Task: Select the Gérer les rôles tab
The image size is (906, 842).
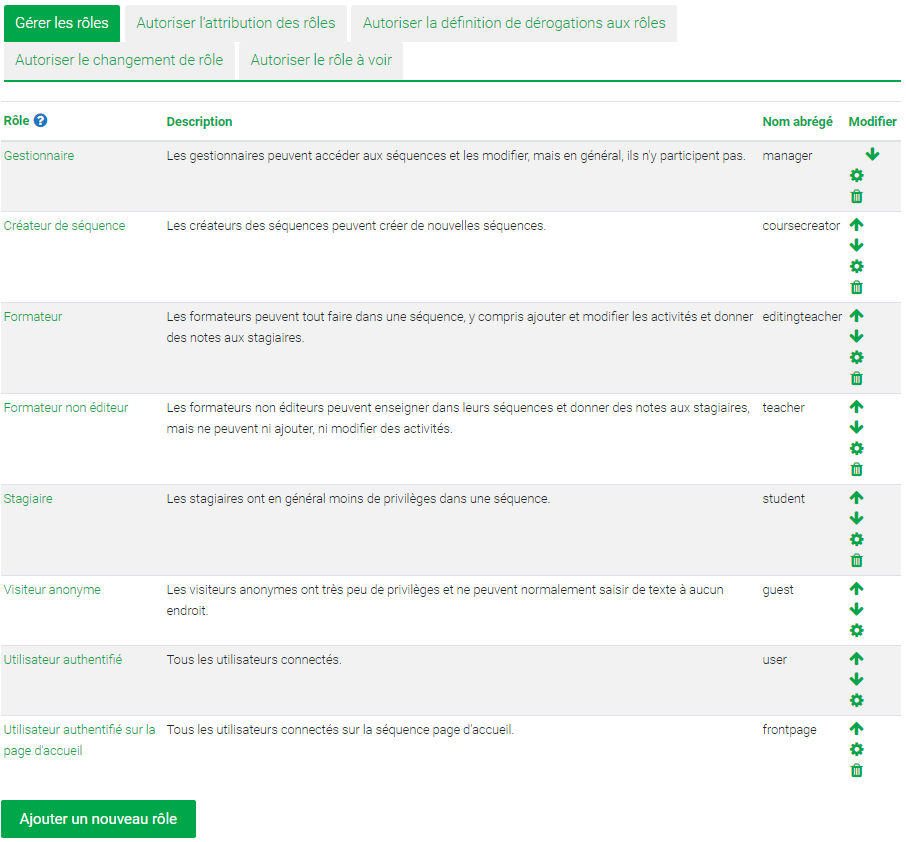Action: (x=62, y=23)
